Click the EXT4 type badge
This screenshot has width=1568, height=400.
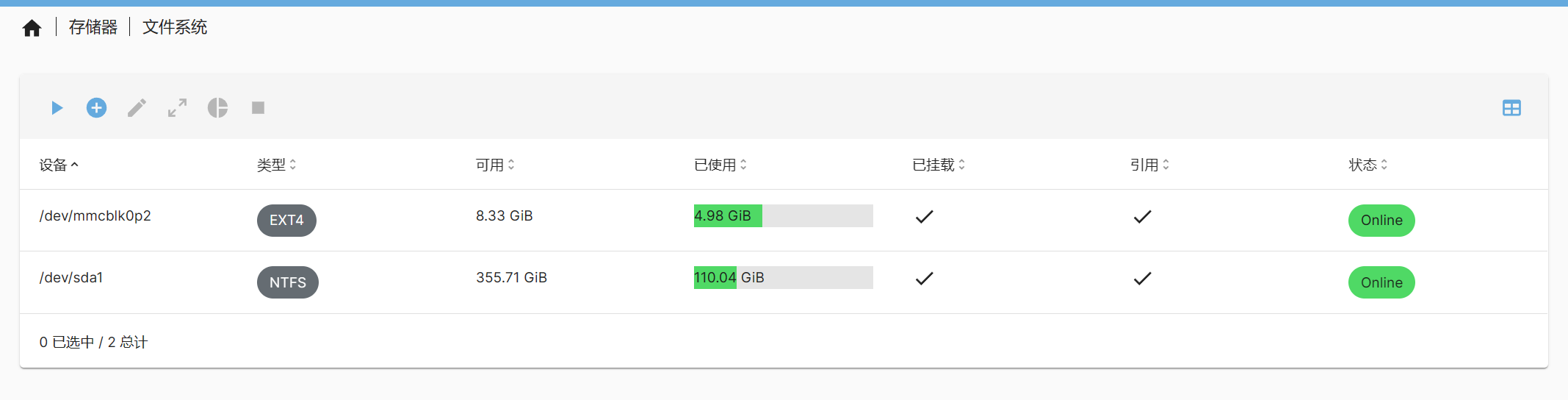coord(286,220)
